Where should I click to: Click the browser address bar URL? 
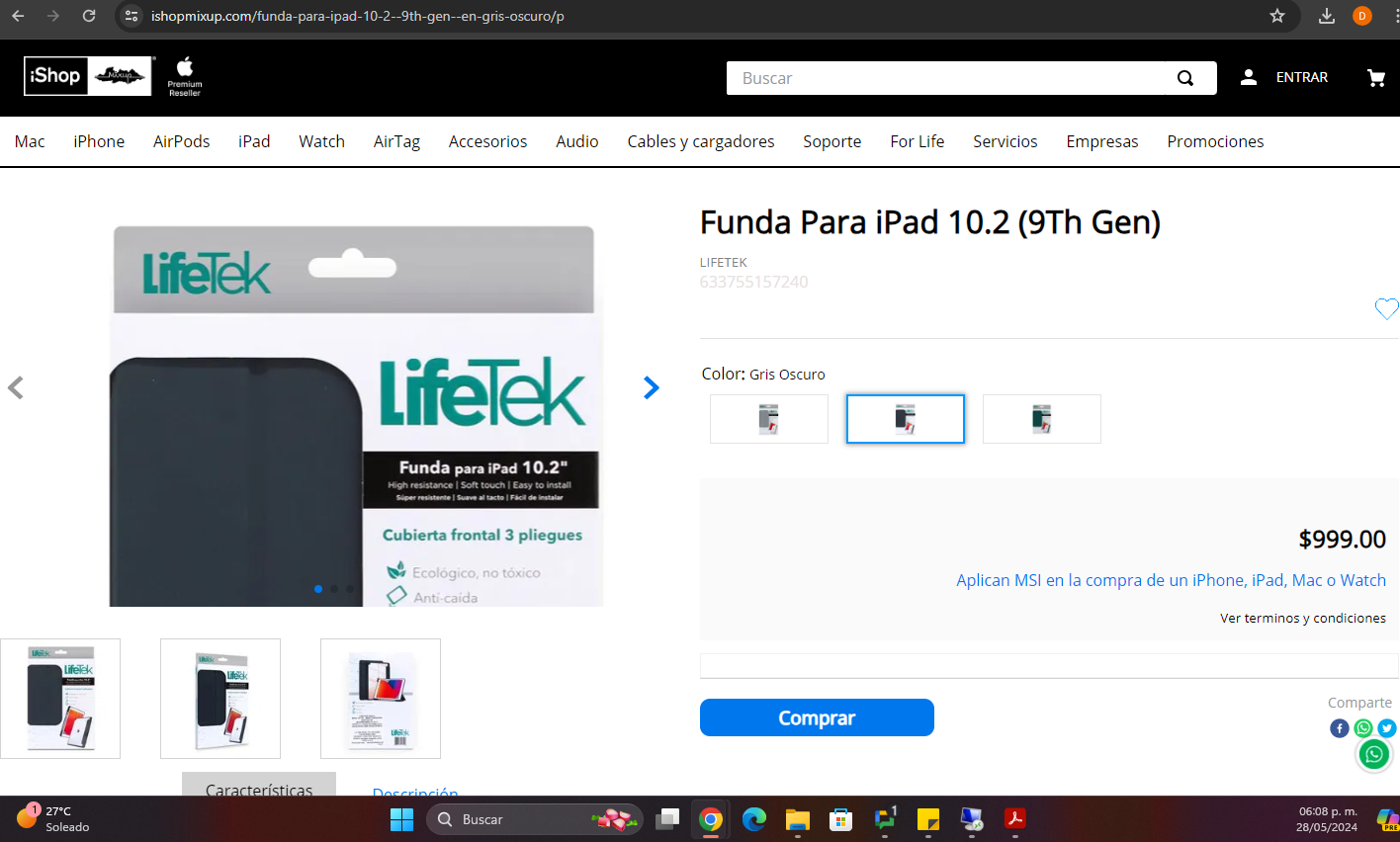pyautogui.click(x=358, y=16)
